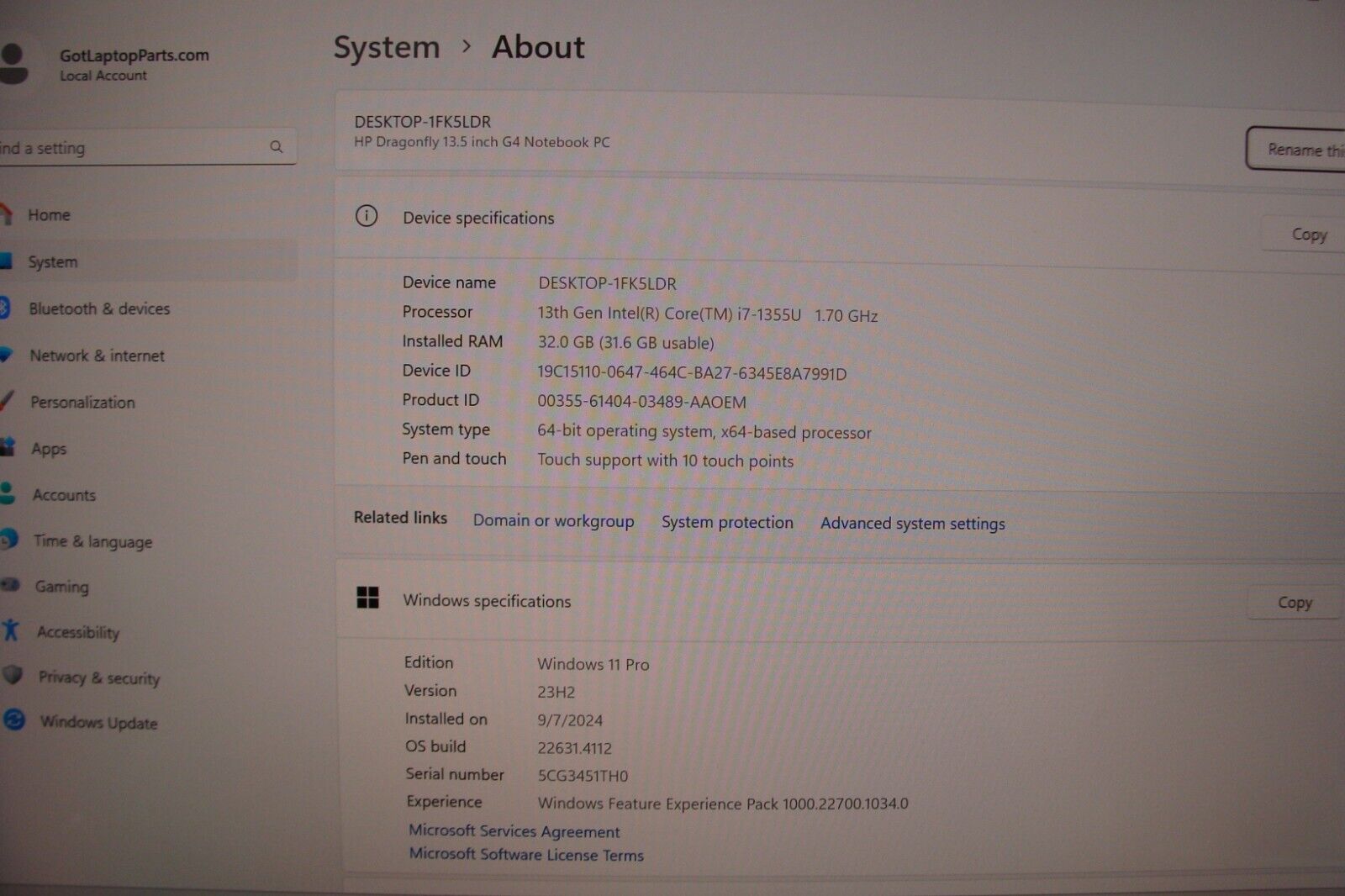The height and width of the screenshot is (896, 1345).
Task: Click the GotLaptopParts.com account name
Action: coord(134,55)
